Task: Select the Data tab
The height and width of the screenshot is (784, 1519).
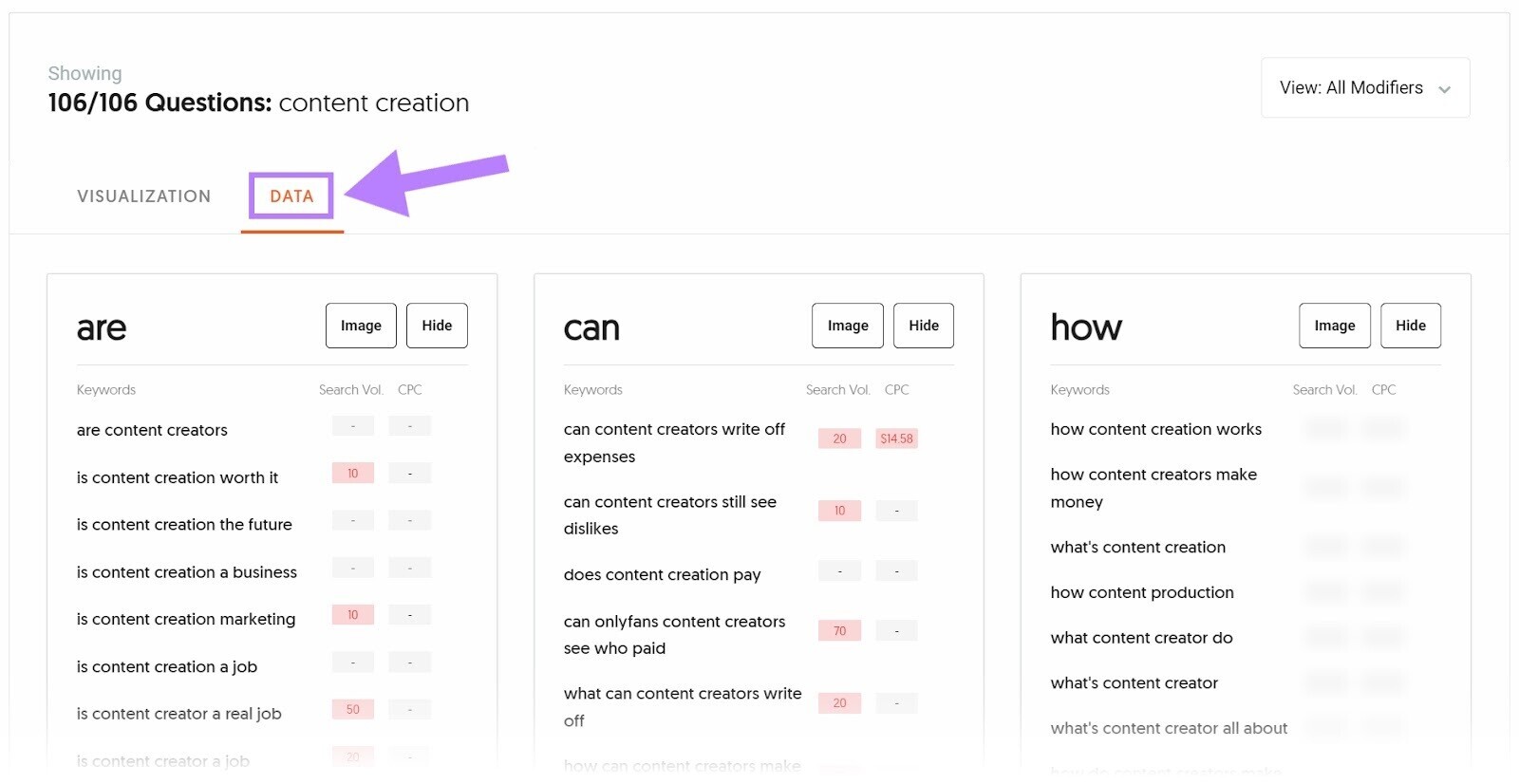Action: [291, 196]
